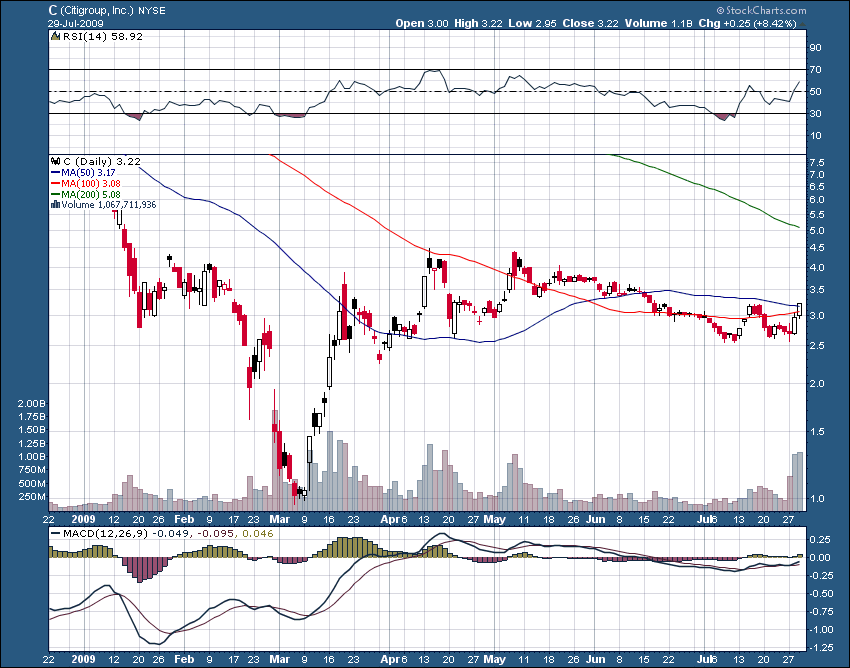
Task: Click the 10 label on the RSI axis
Action: click(x=815, y=136)
